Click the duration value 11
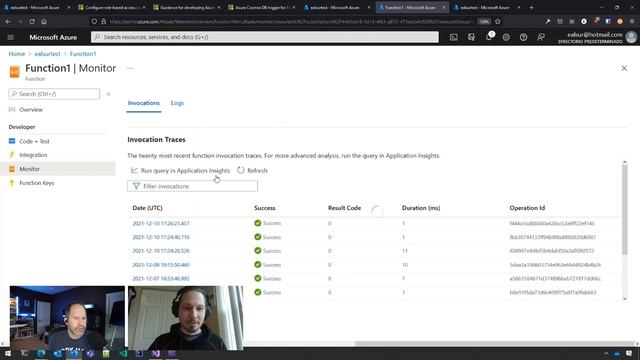Screen dimensions: 640x360 click(405, 251)
